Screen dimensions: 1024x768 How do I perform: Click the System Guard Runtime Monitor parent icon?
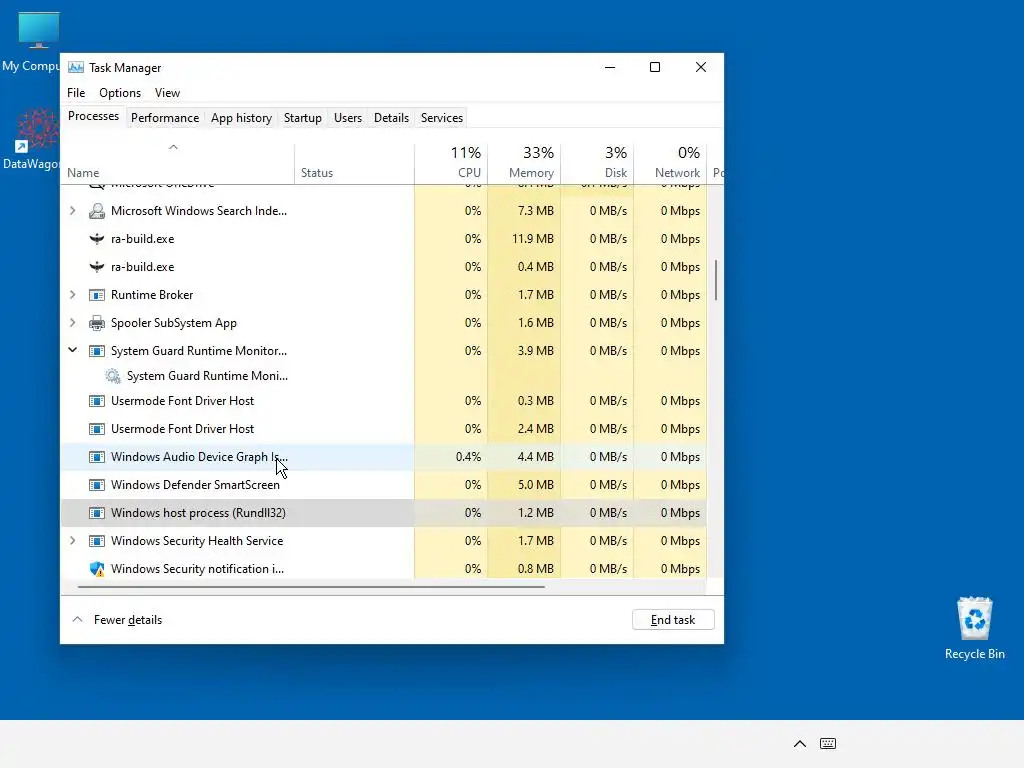pyautogui.click(x=97, y=351)
